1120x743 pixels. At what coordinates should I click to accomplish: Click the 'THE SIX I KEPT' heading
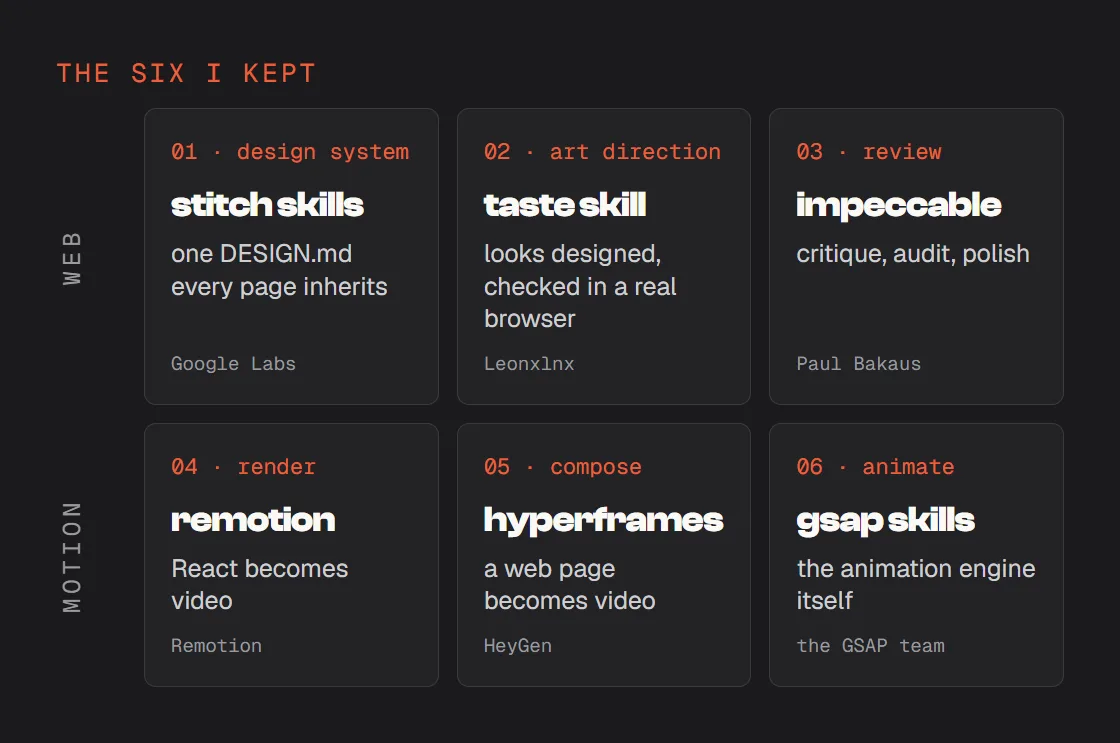point(186,74)
